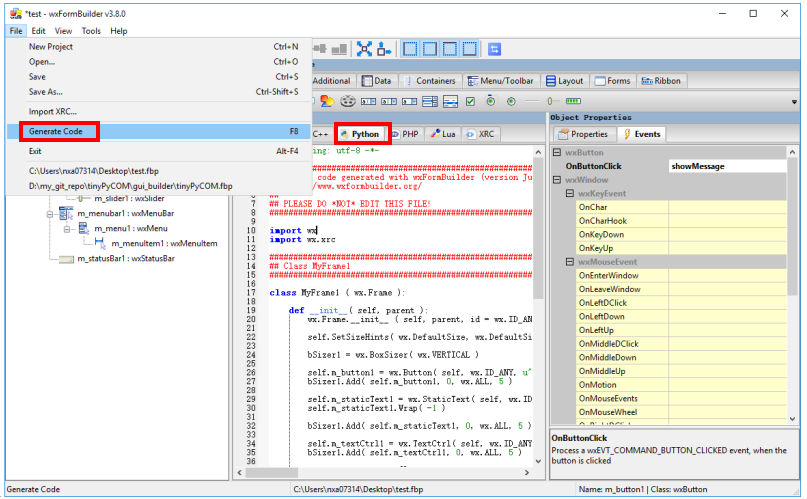Select the film reel animation control icon

pyautogui.click(x=348, y=101)
